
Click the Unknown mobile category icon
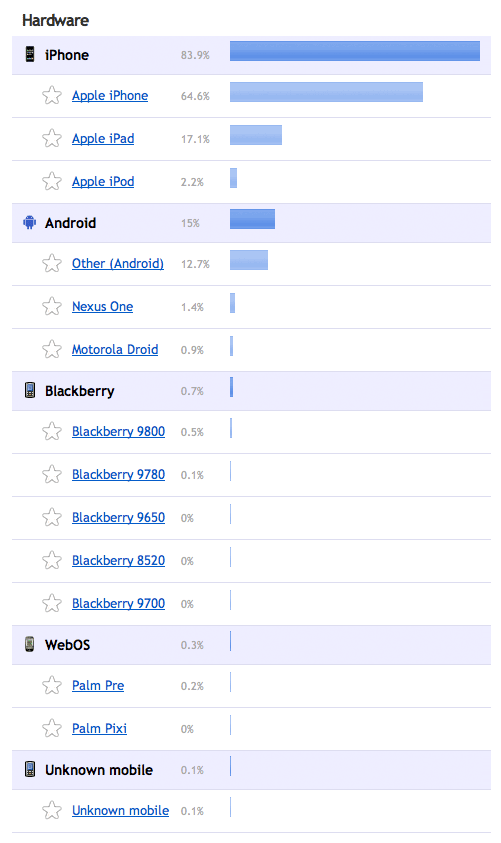(30, 769)
